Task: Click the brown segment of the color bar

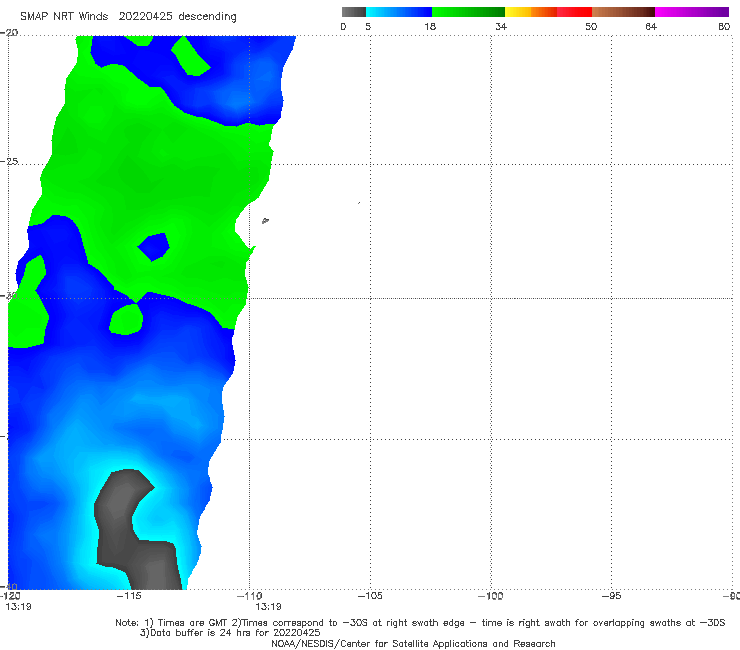Action: click(x=623, y=12)
